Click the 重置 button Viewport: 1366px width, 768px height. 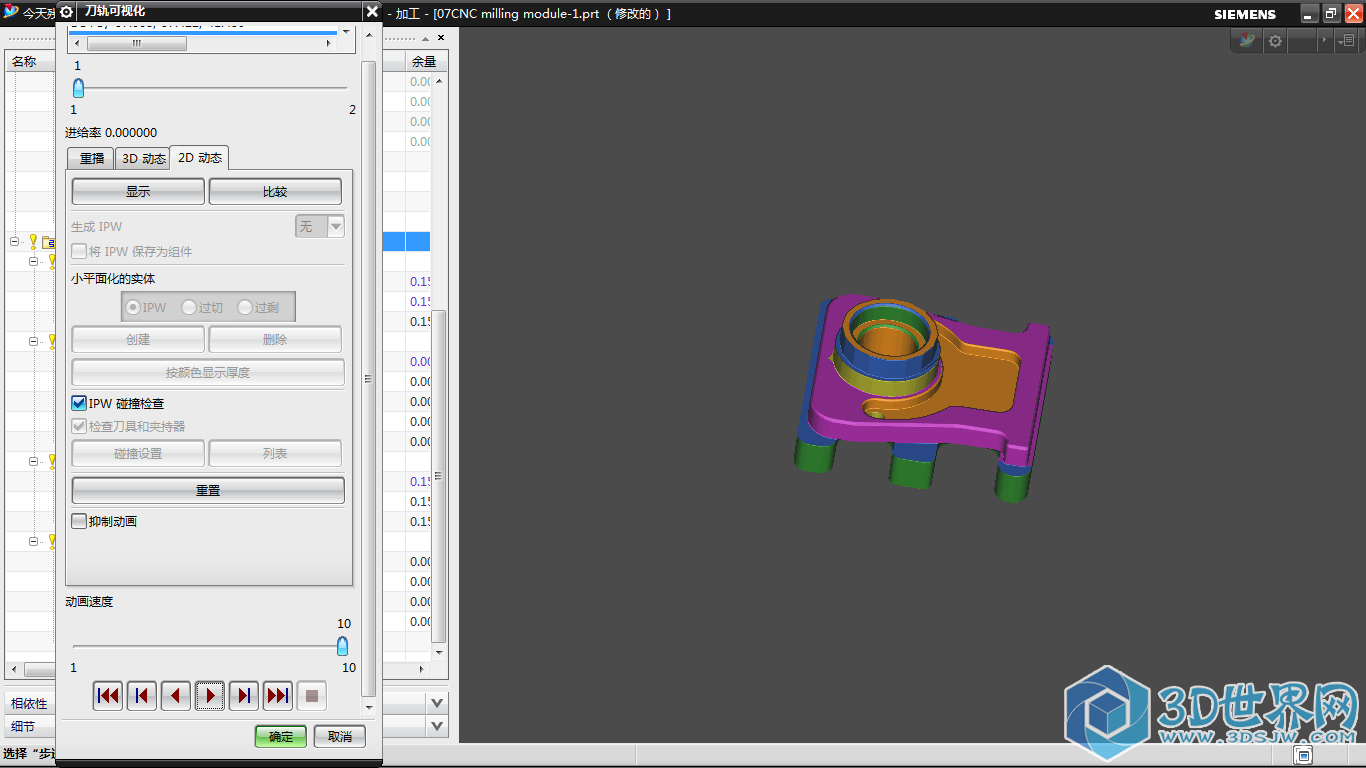208,490
